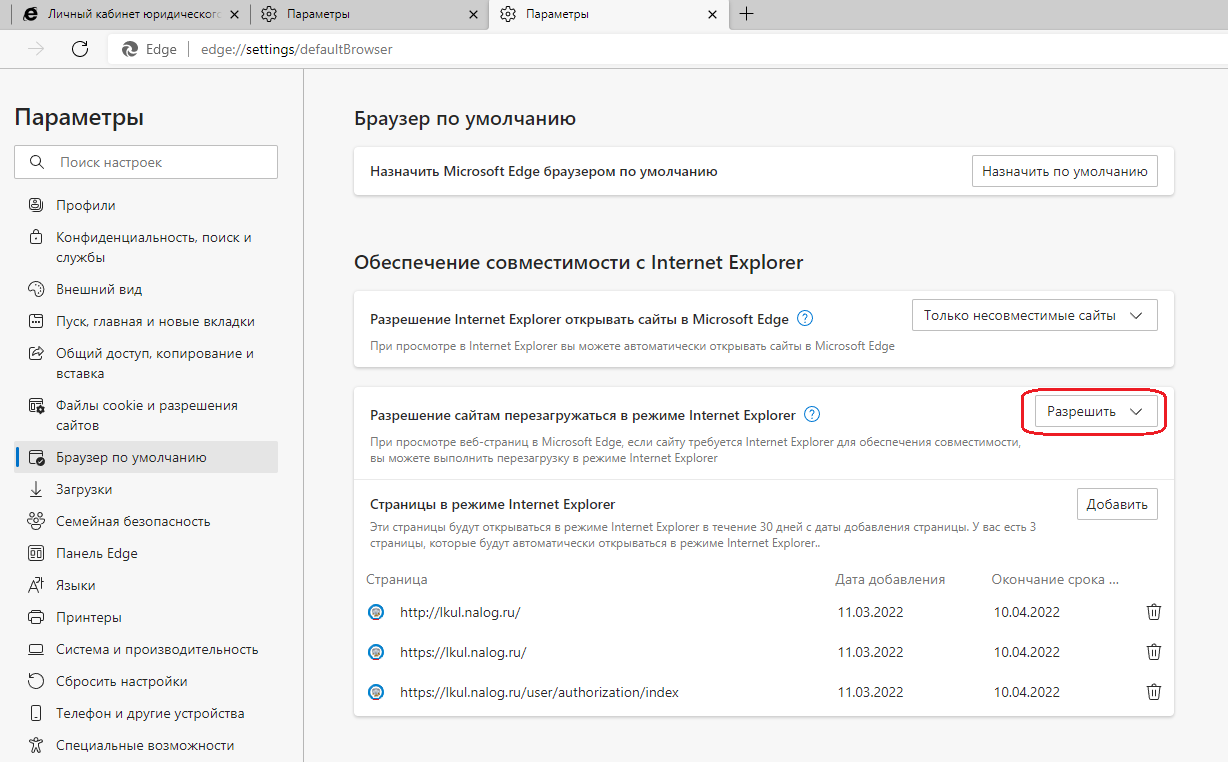The image size is (1228, 762).
Task: Open Семейная безопасность section
Action: (146, 521)
